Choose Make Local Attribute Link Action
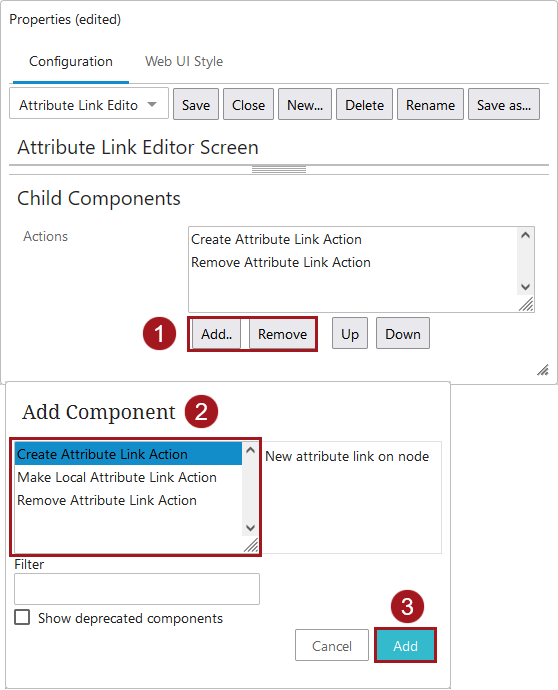Screen dimensions: 558x690 point(128,477)
